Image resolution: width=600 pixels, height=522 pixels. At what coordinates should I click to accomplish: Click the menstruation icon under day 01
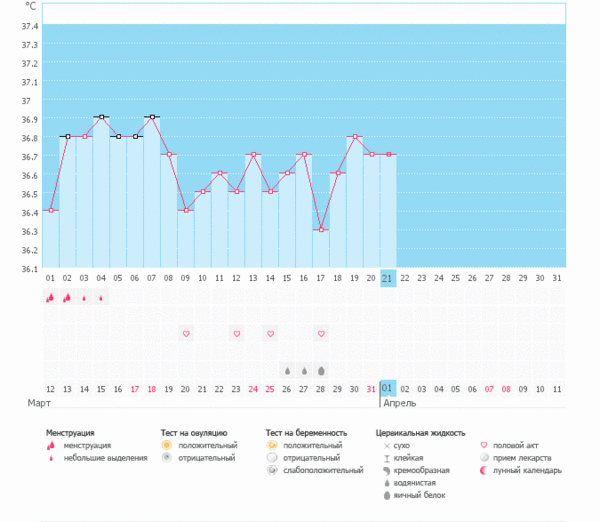[50, 297]
